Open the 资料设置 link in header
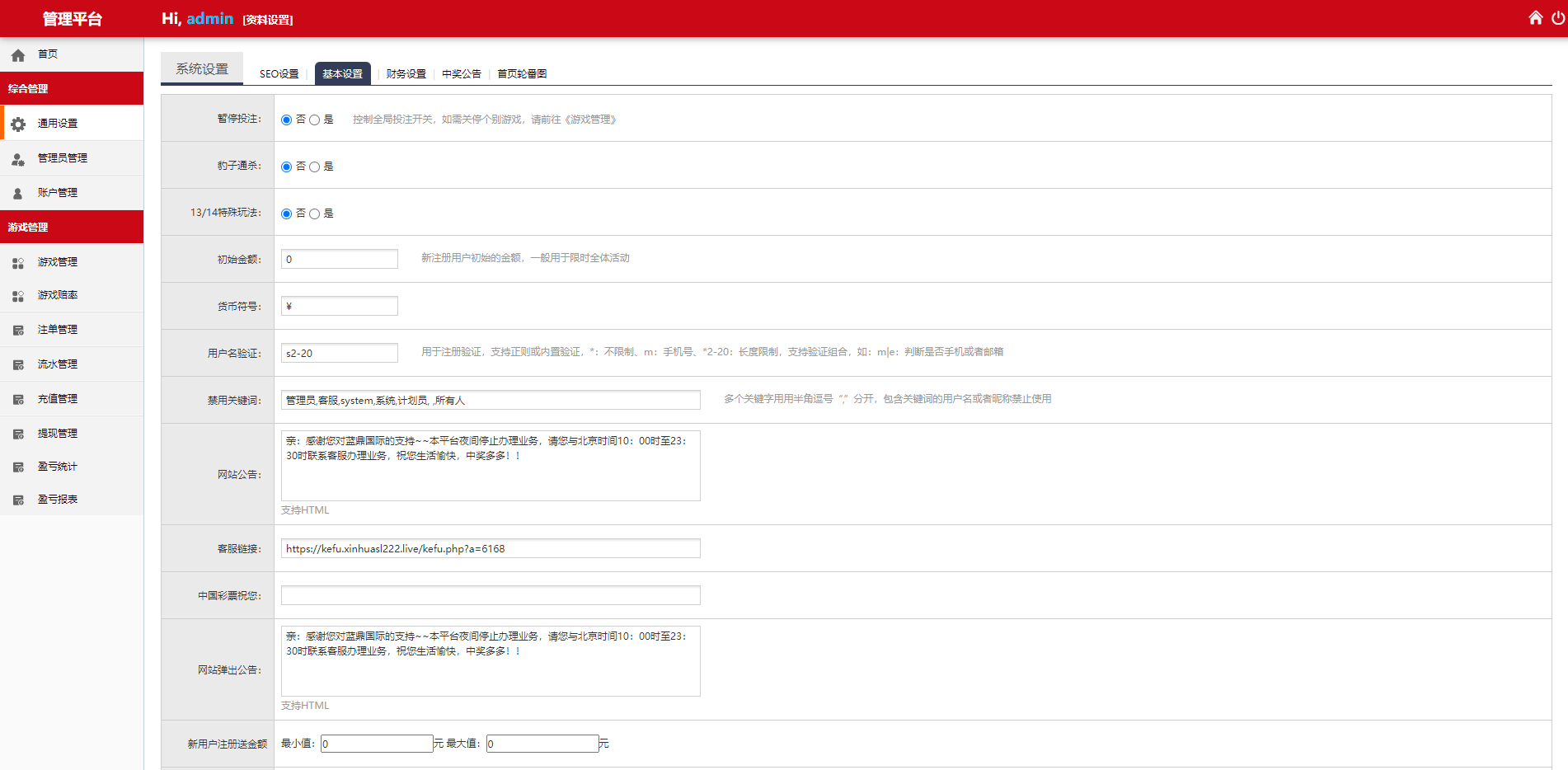1568x770 pixels. [268, 20]
